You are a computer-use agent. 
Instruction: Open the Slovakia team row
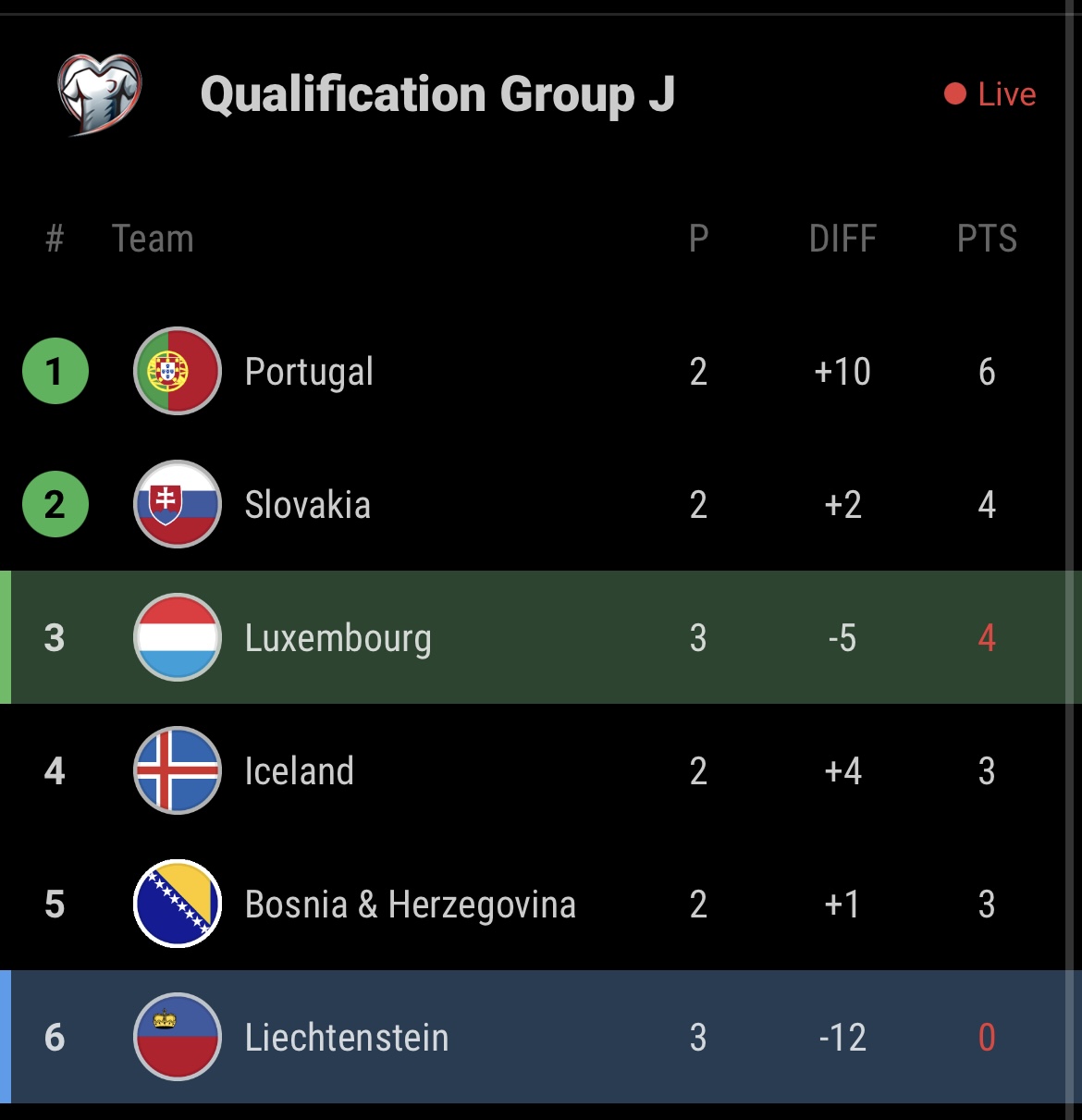(x=541, y=504)
